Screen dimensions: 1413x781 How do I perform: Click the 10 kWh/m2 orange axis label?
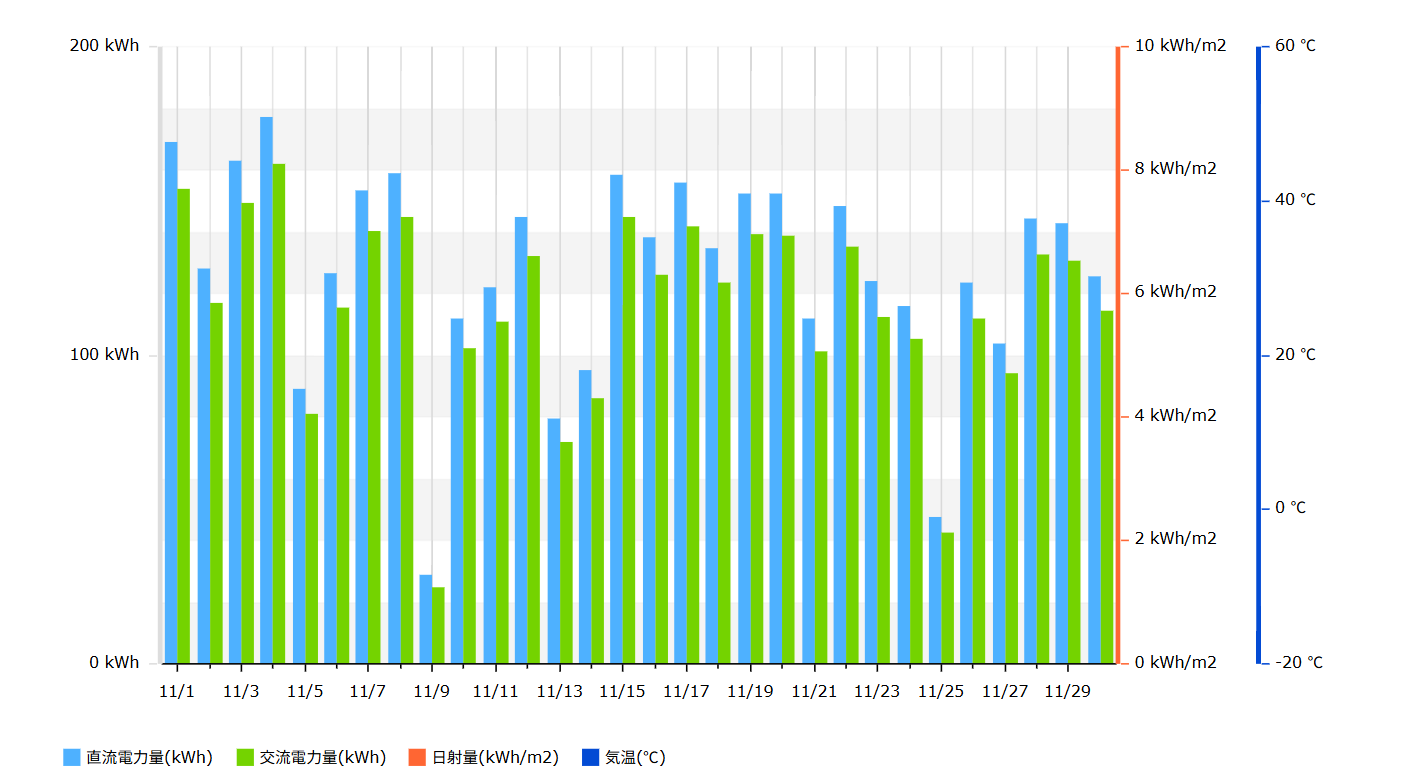click(x=1180, y=46)
